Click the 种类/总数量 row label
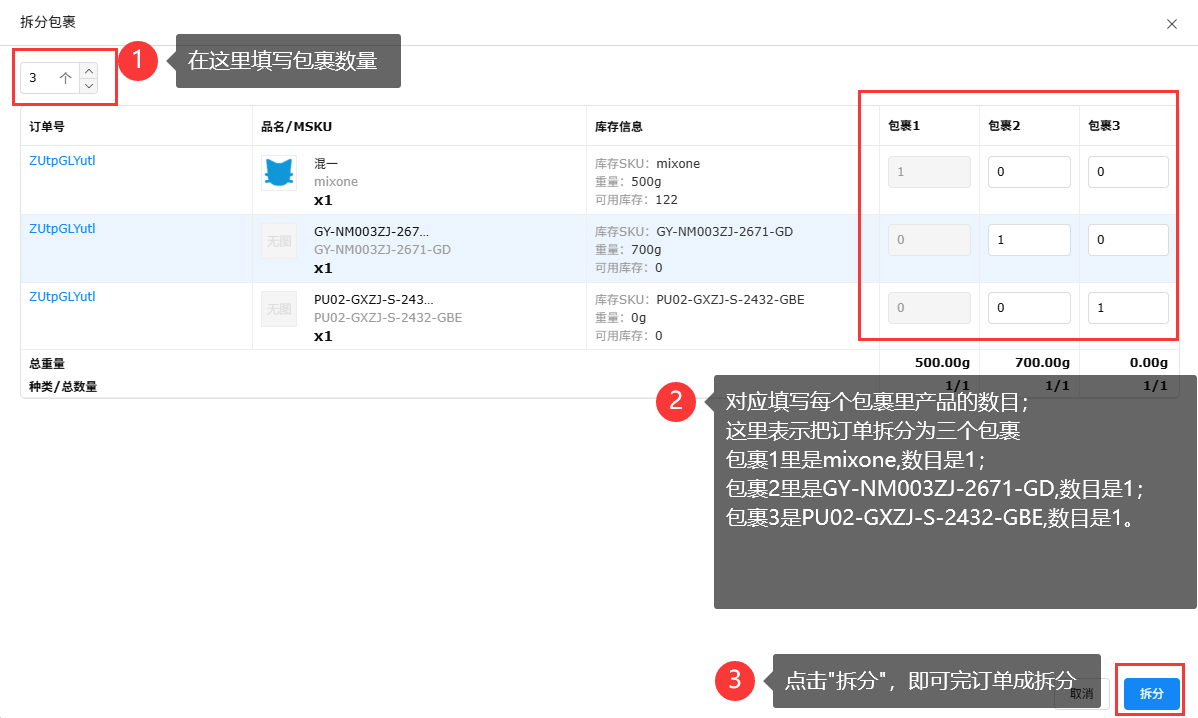This screenshot has height=718, width=1198. point(63,386)
